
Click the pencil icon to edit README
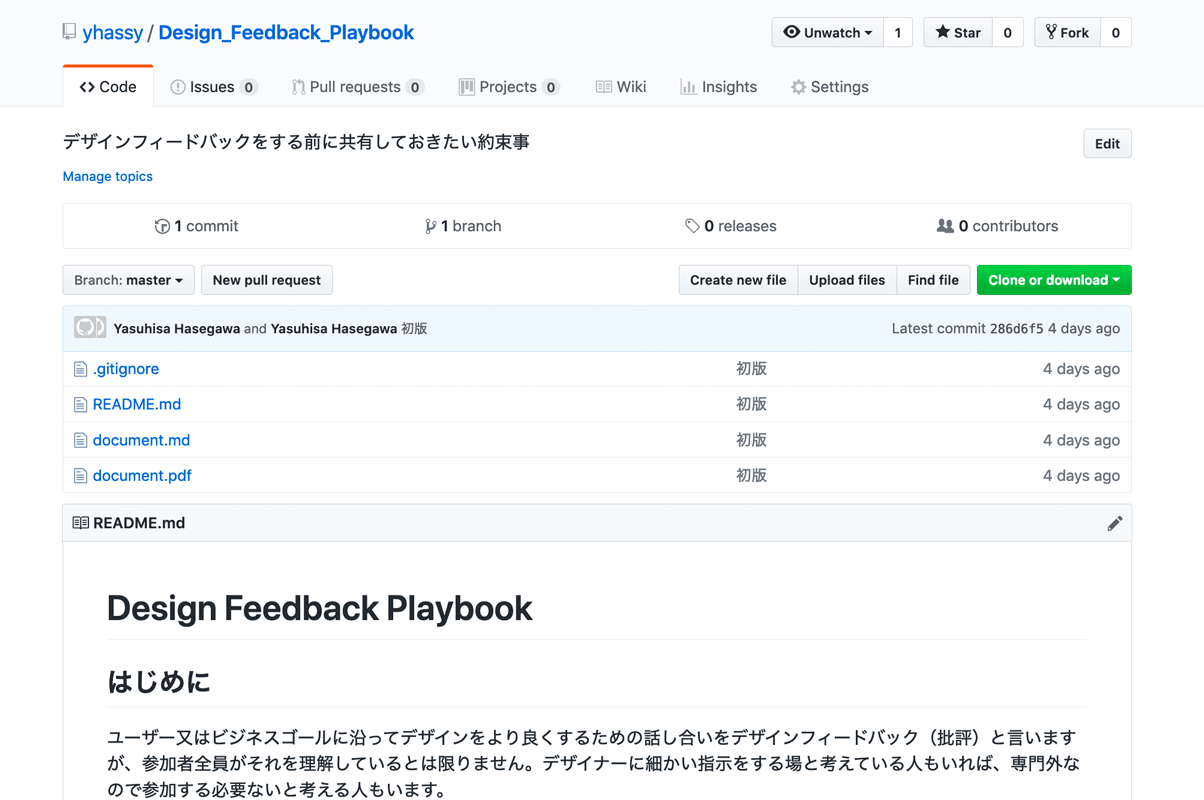[x=1114, y=523]
